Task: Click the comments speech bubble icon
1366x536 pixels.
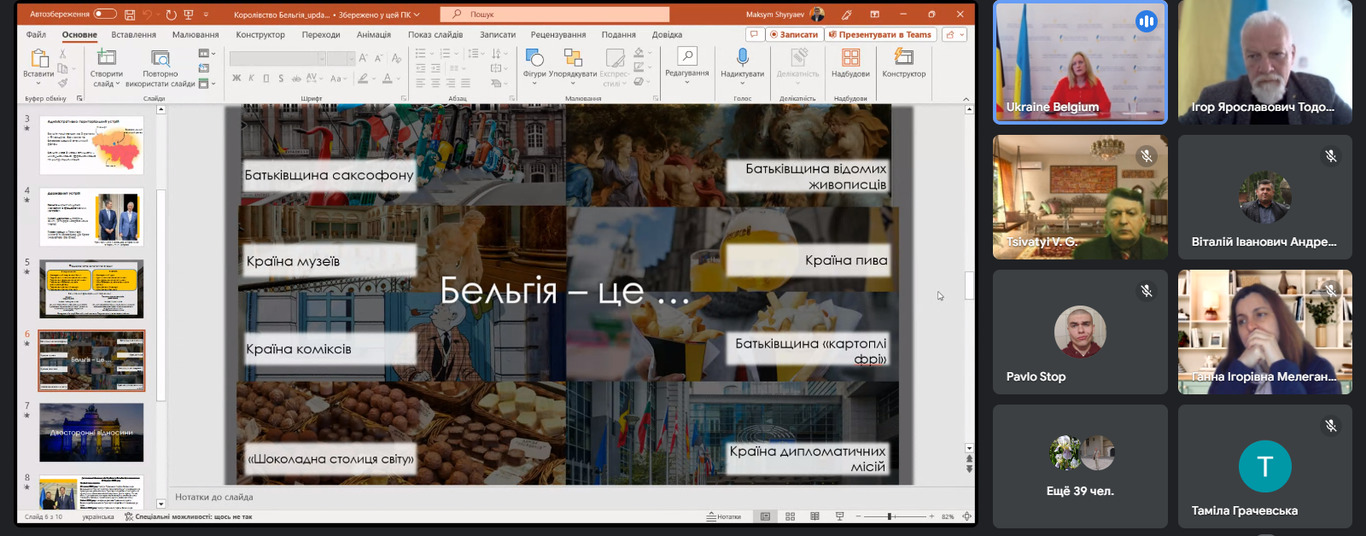Action: tap(753, 34)
